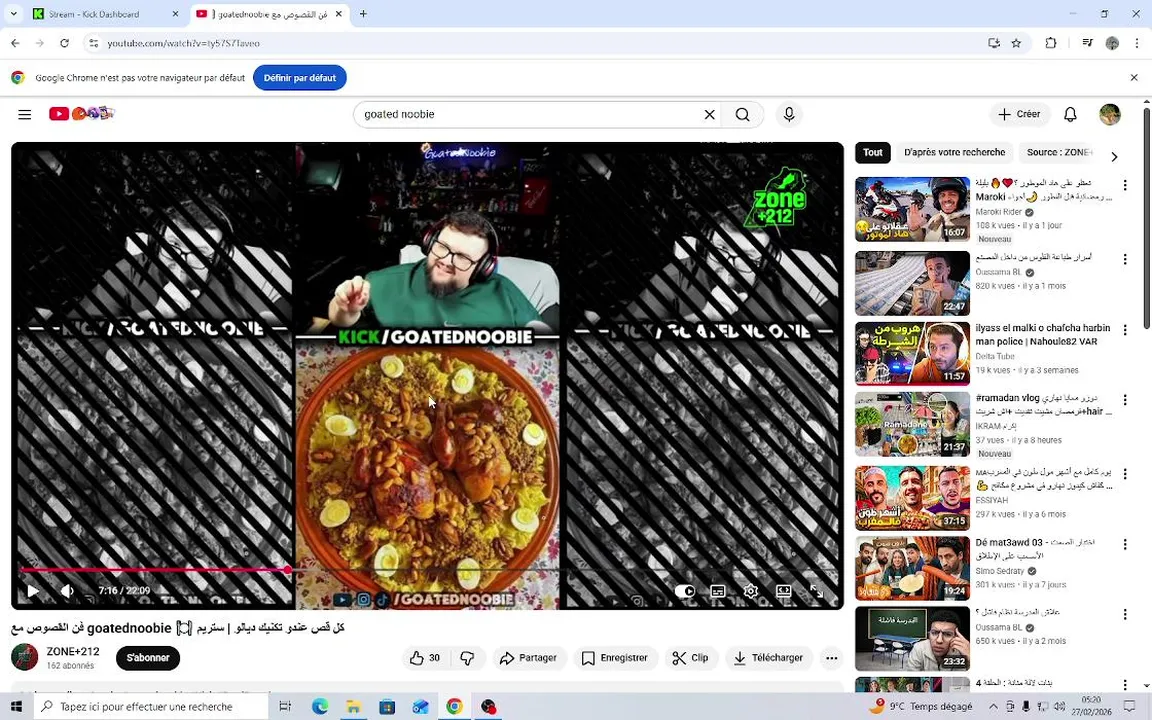Viewport: 1152px width, 720px height.
Task: Open Chrome three-dot menu
Action: [x=1137, y=43]
